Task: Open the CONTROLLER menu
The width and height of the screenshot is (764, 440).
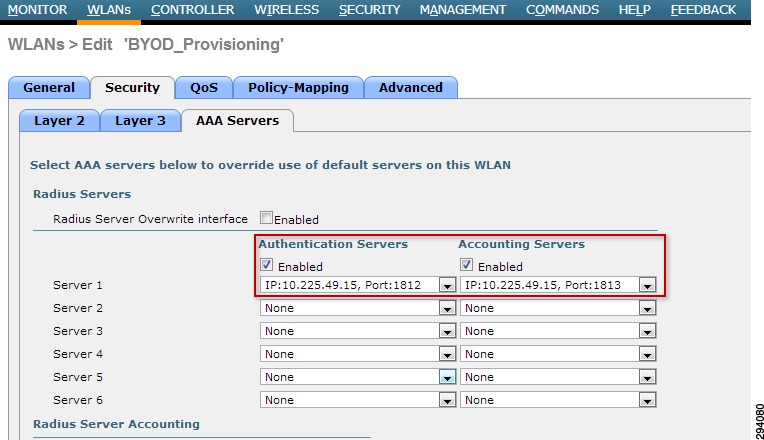Action: (192, 10)
